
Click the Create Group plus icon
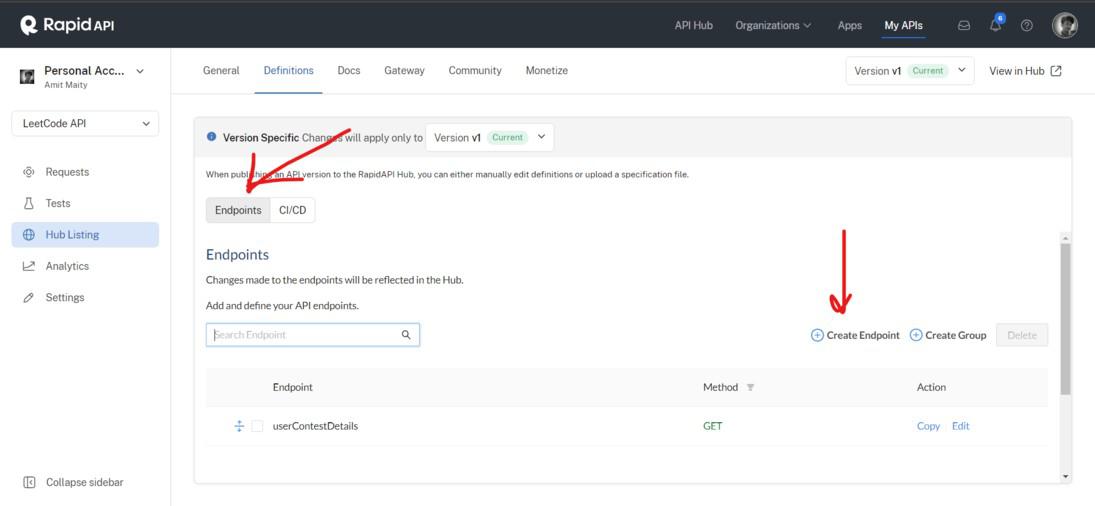point(916,335)
